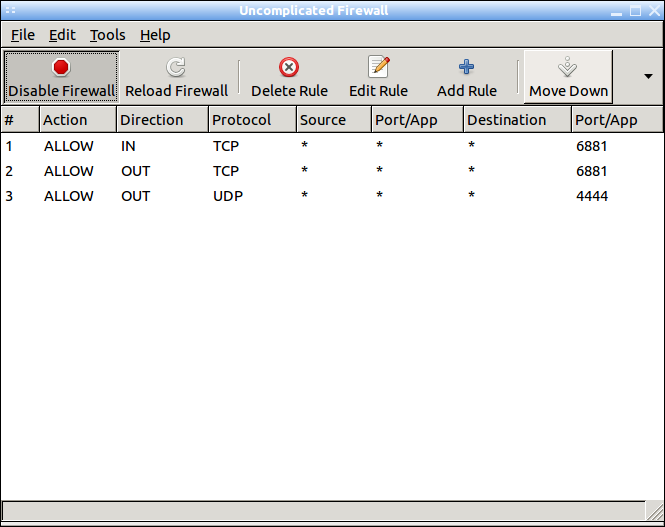Sort by the Action column header
665x527 pixels.
[78, 120]
